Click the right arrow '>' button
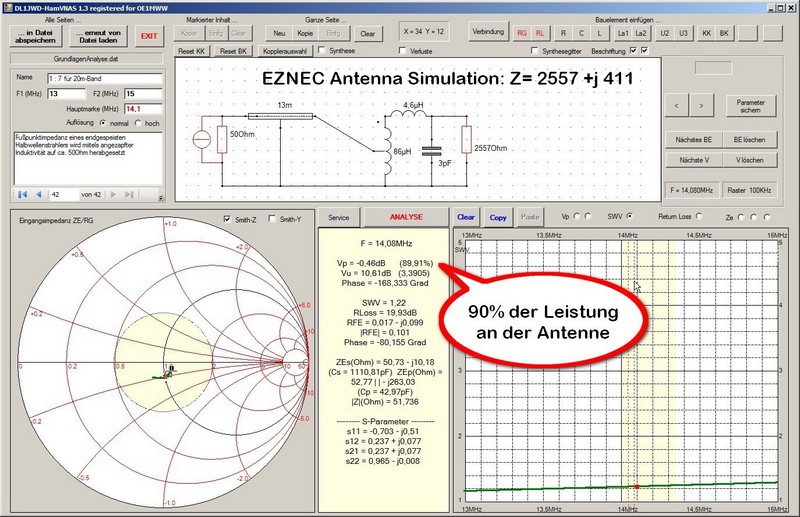The width and height of the screenshot is (800, 517). 702,106
